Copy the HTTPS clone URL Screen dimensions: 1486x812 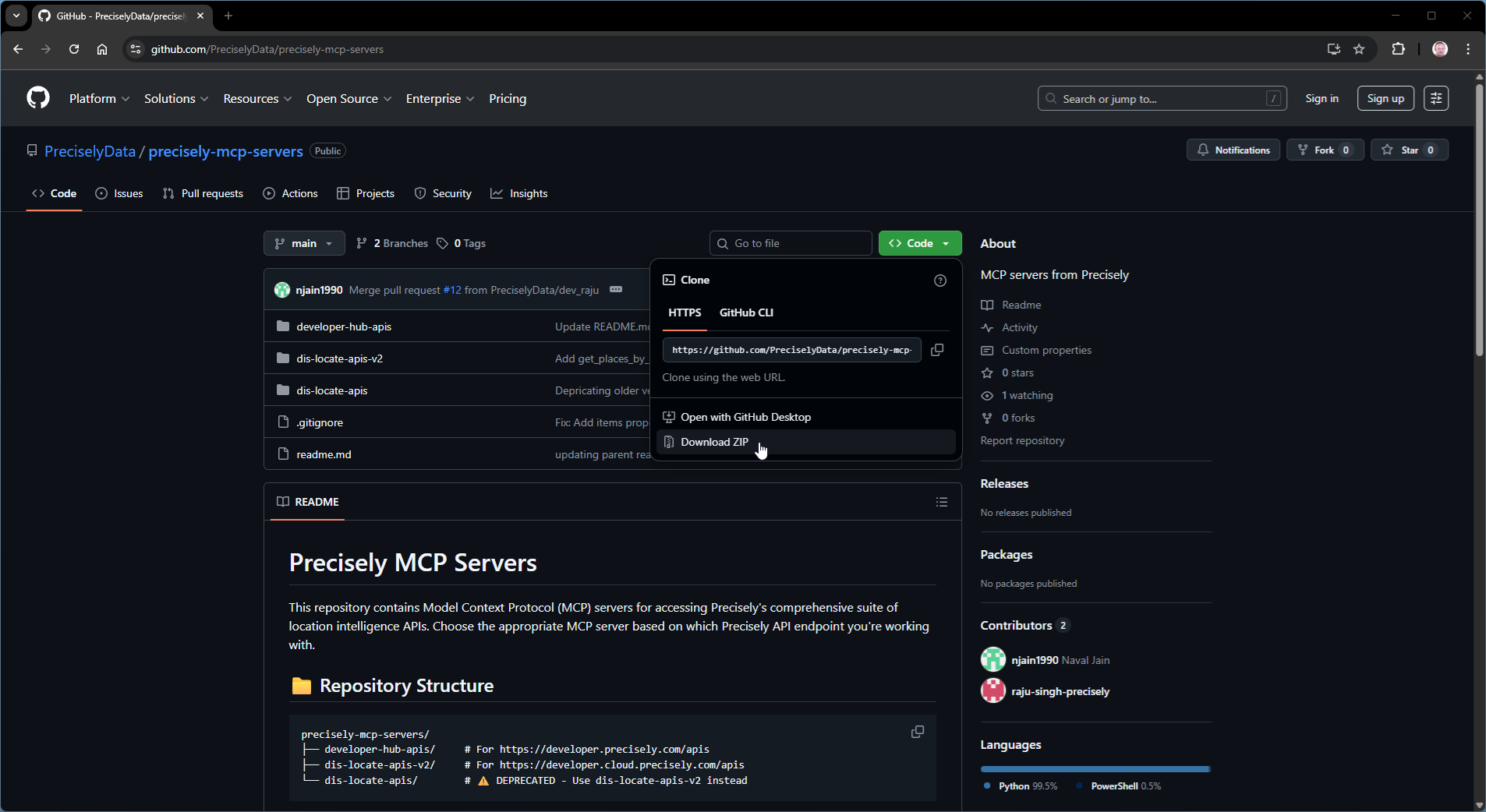[x=937, y=350]
